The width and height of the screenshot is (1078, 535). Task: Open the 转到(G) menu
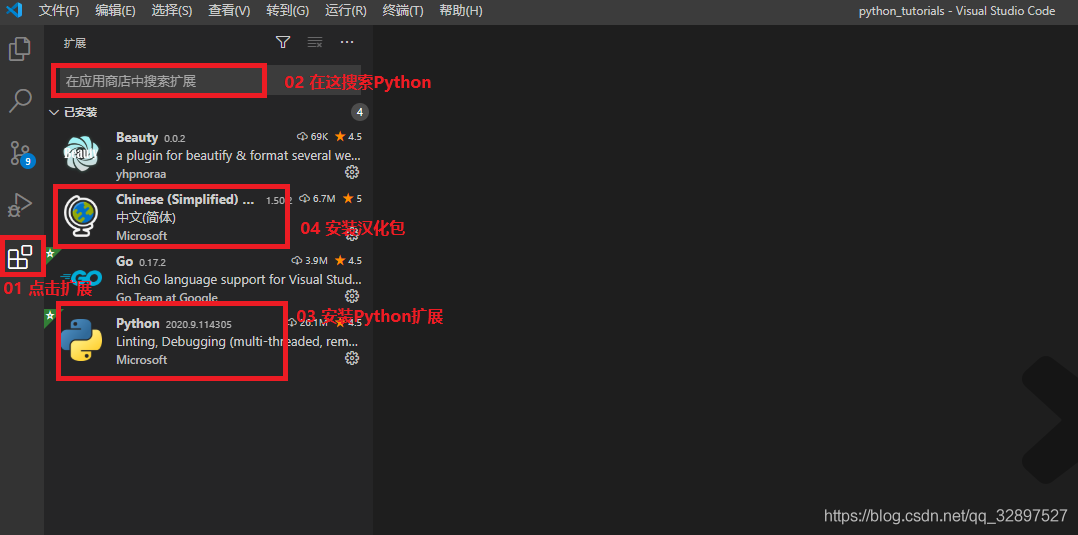(x=287, y=11)
